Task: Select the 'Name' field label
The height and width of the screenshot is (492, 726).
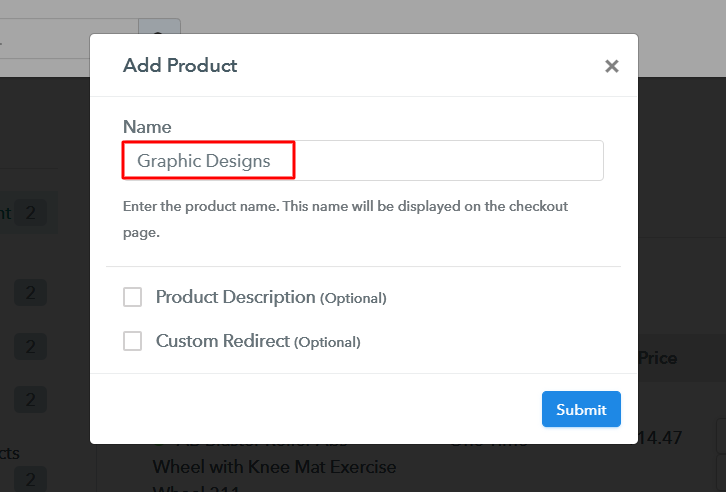Action: 147,127
